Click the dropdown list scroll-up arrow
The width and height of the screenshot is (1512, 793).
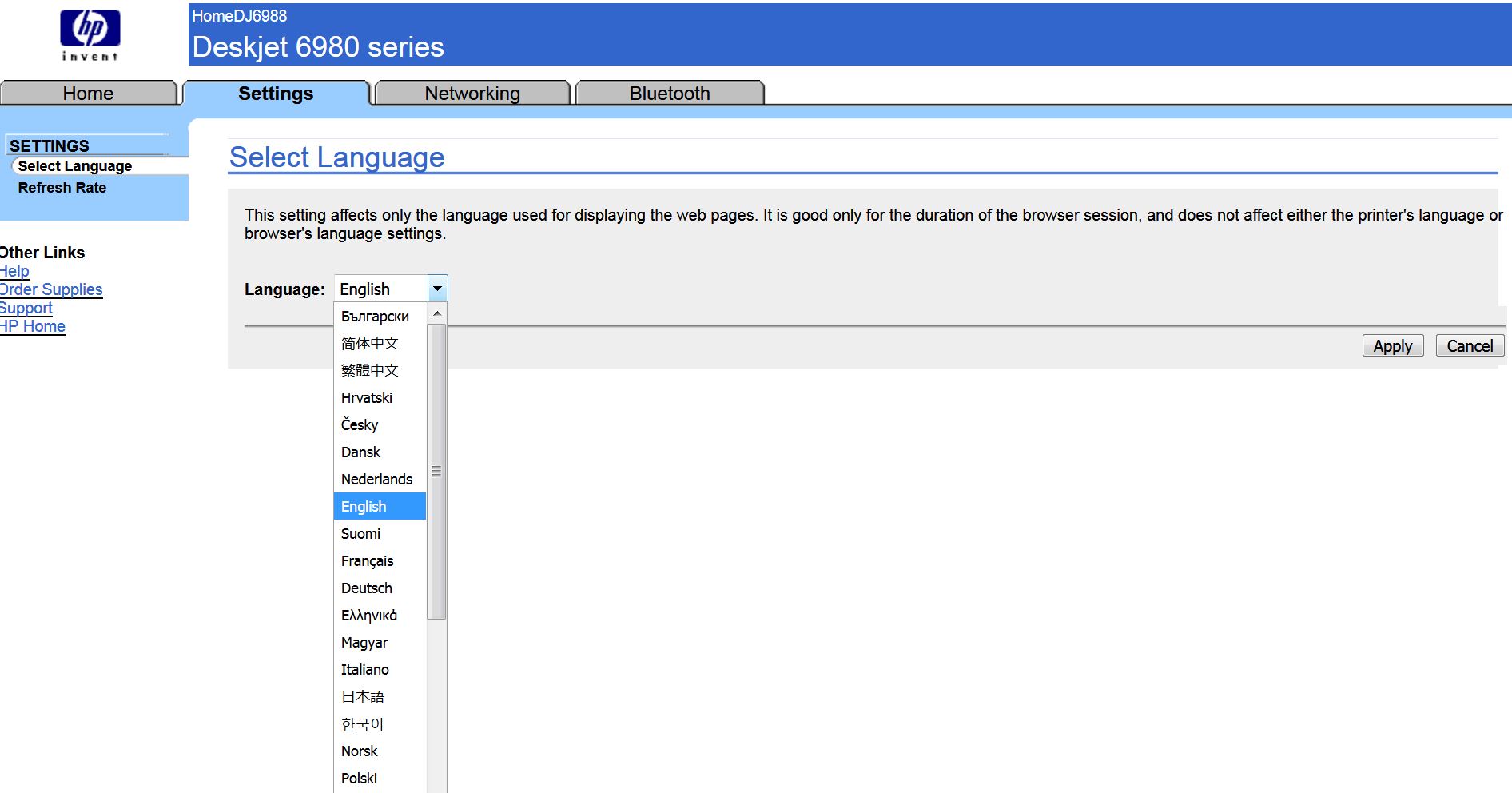point(437,313)
